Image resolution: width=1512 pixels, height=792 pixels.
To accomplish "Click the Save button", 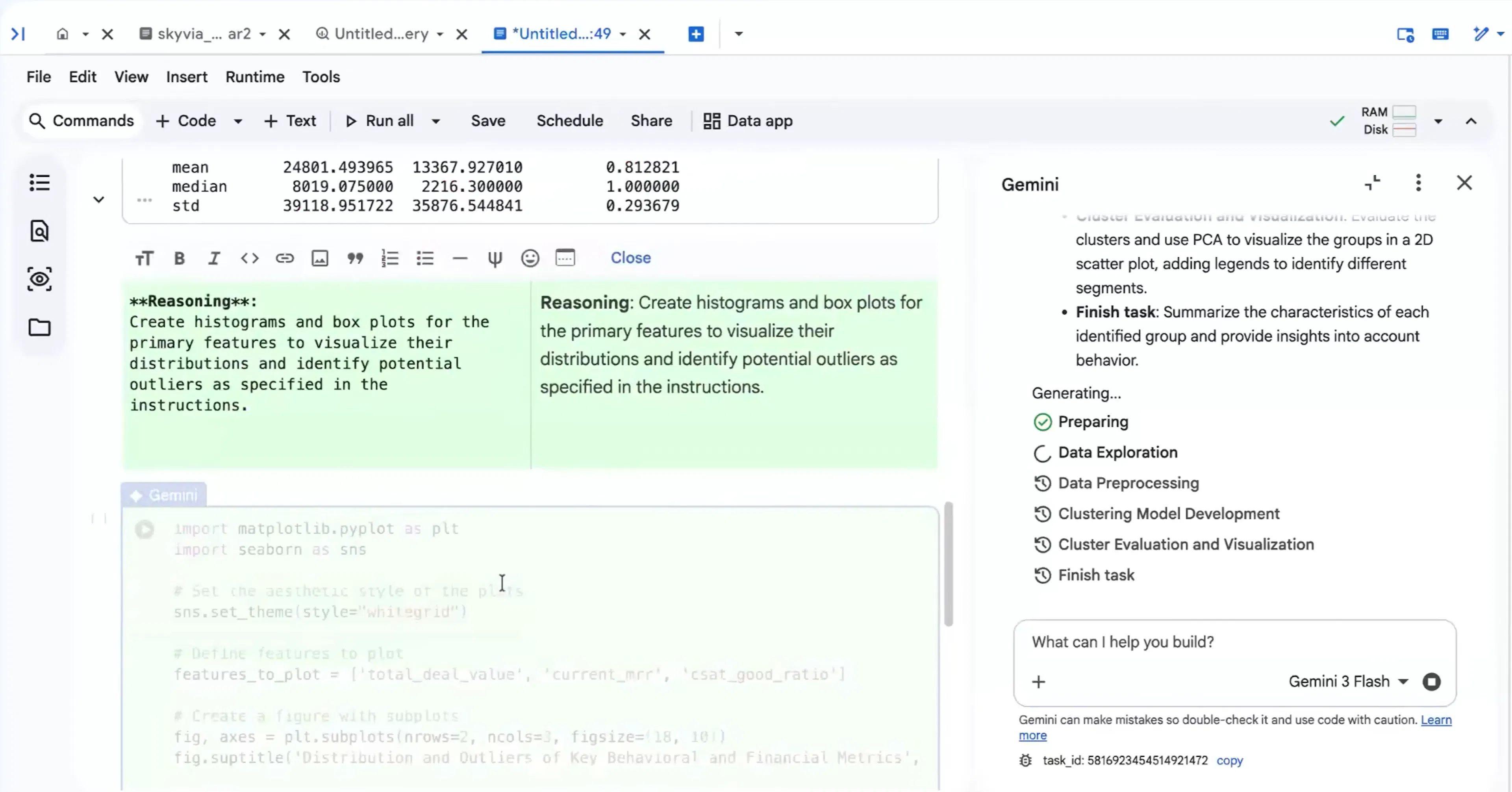I will (x=488, y=121).
